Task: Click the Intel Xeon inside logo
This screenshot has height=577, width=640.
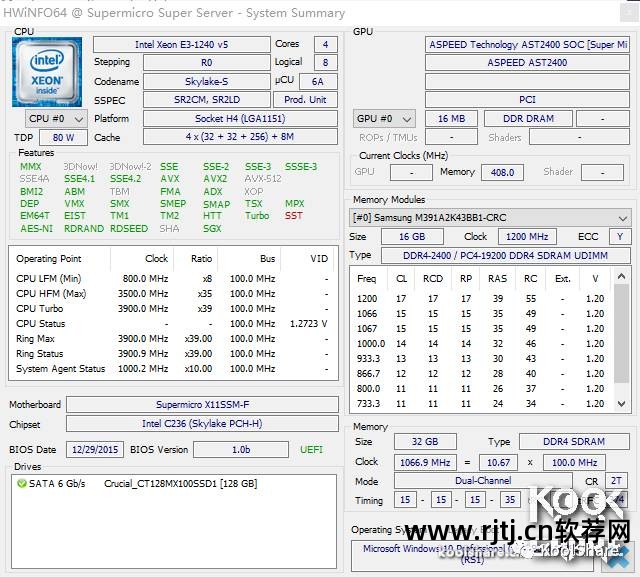Action: pos(47,72)
